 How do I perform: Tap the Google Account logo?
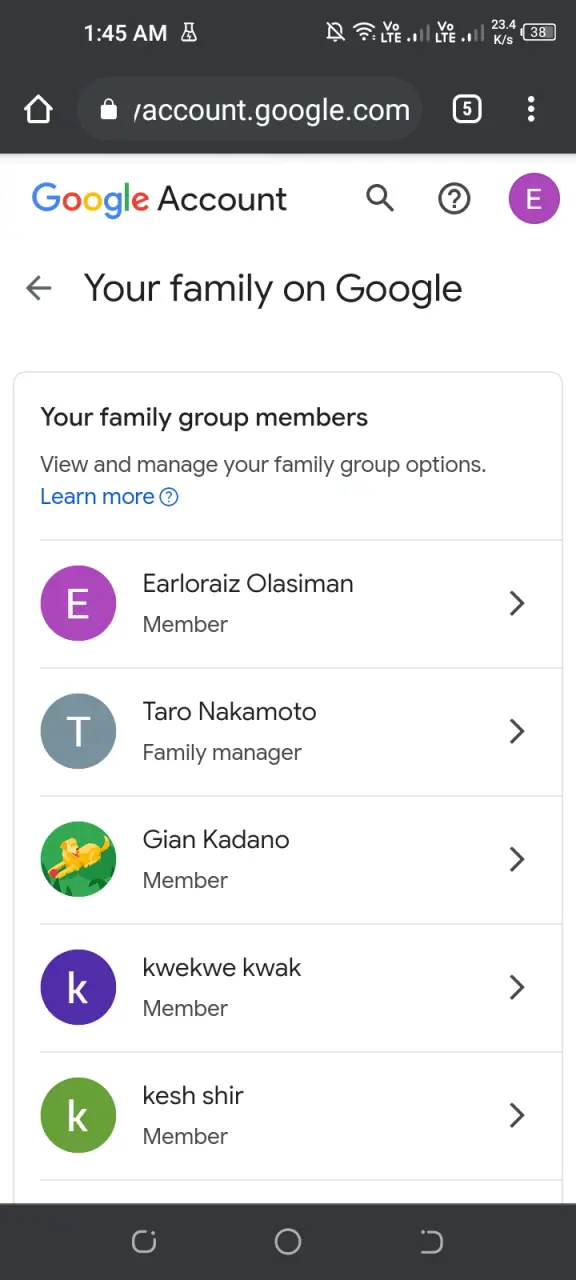(x=159, y=199)
